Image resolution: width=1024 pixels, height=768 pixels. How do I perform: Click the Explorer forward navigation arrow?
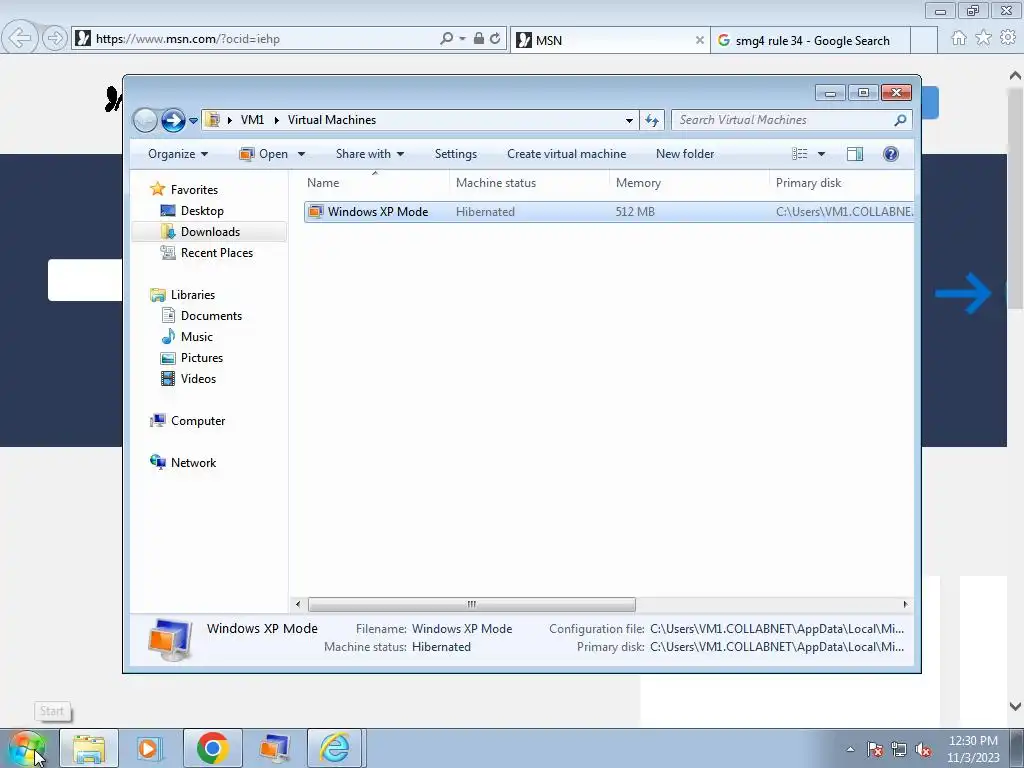click(173, 120)
